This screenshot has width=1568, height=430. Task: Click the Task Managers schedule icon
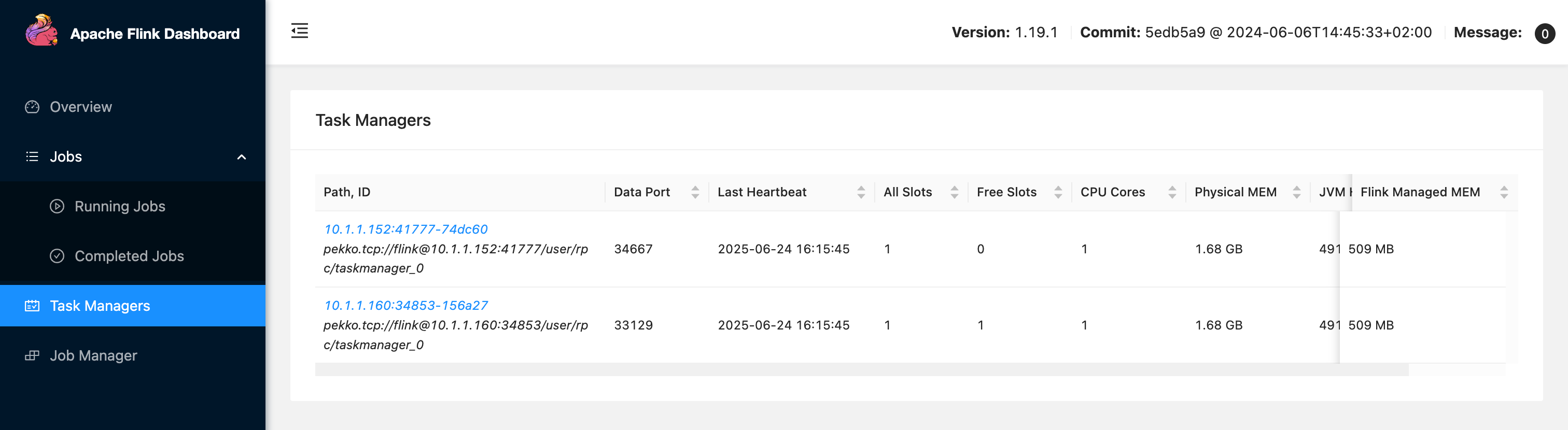point(32,306)
